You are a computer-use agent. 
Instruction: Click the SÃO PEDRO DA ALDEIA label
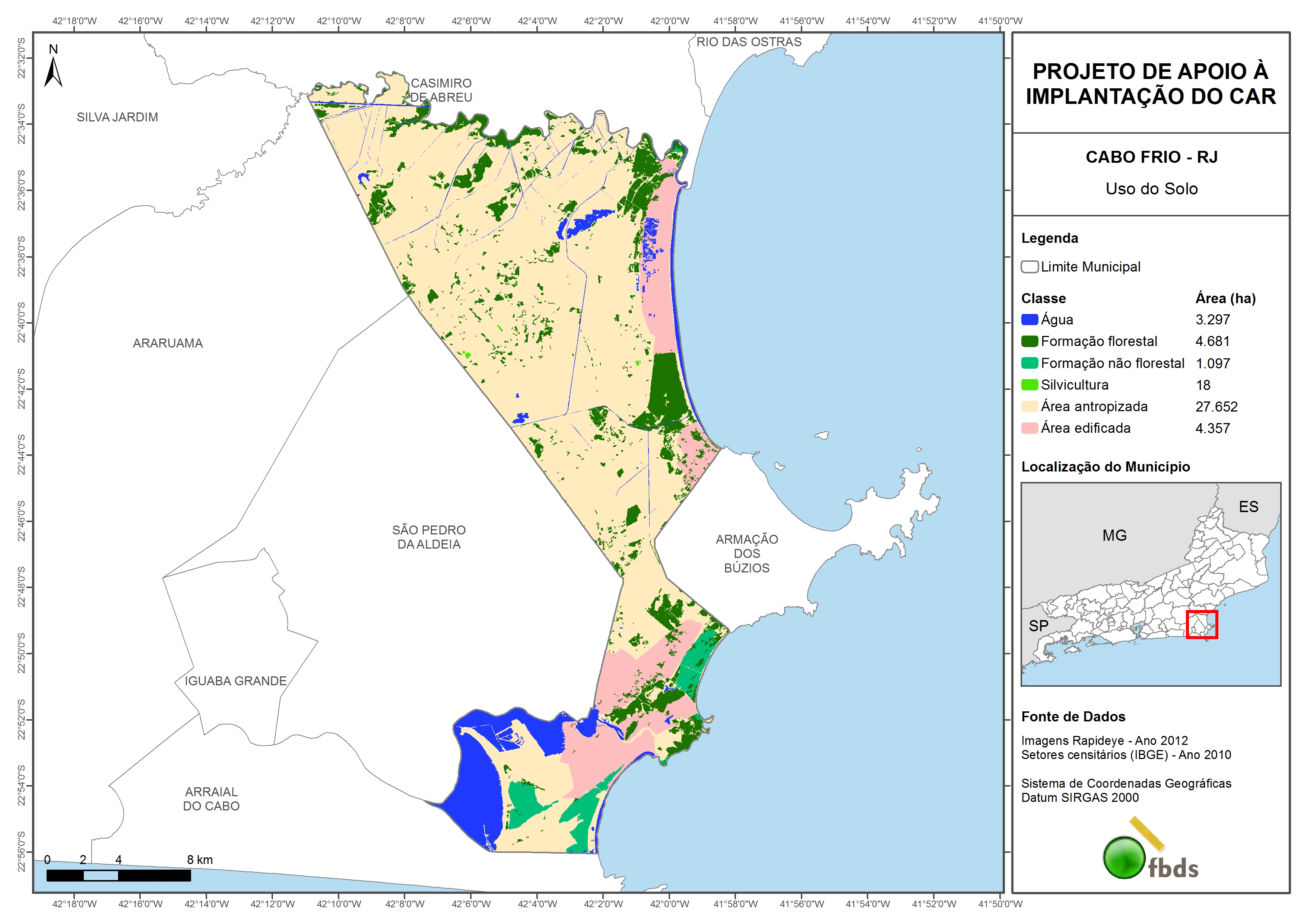point(429,537)
